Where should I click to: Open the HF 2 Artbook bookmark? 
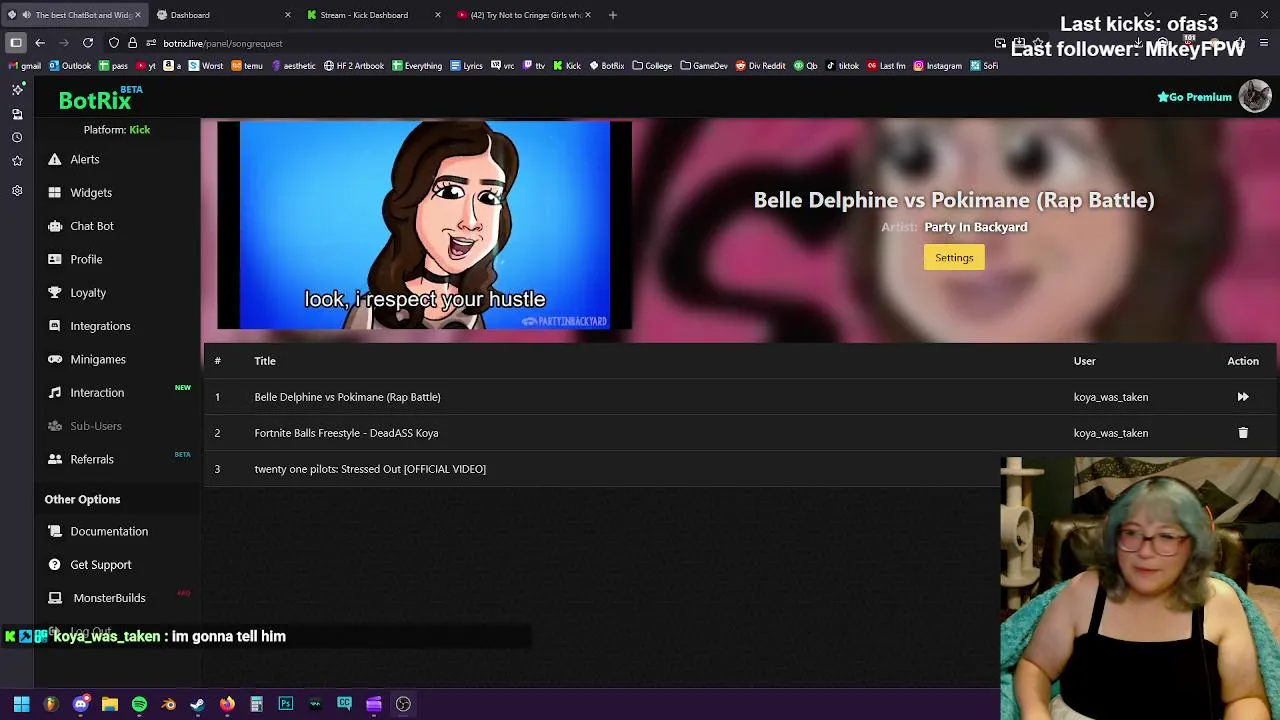354,66
